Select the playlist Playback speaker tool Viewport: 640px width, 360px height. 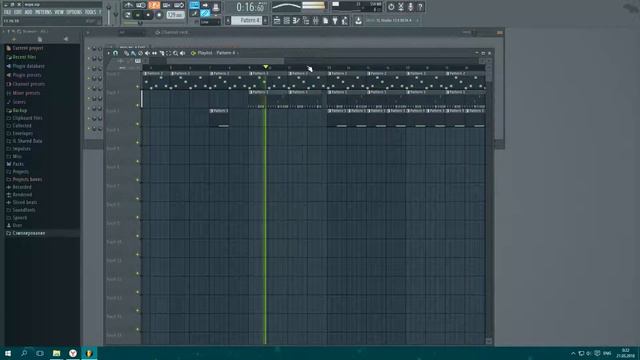click(182, 53)
